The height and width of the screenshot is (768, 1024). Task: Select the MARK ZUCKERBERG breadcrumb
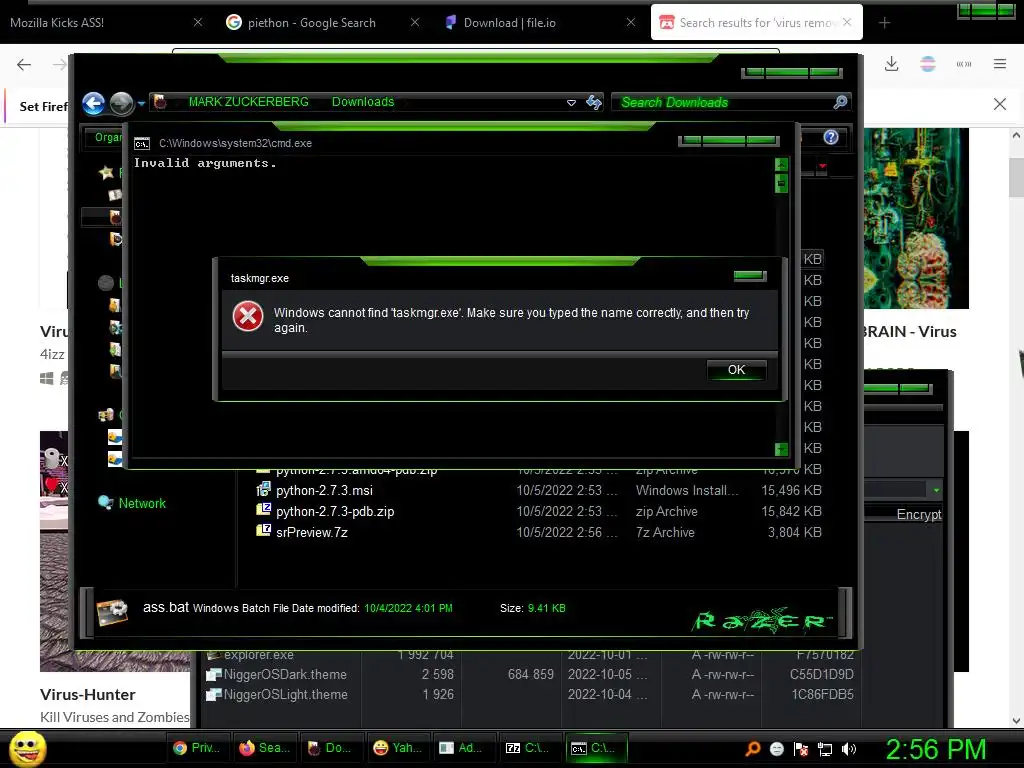pyautogui.click(x=248, y=102)
